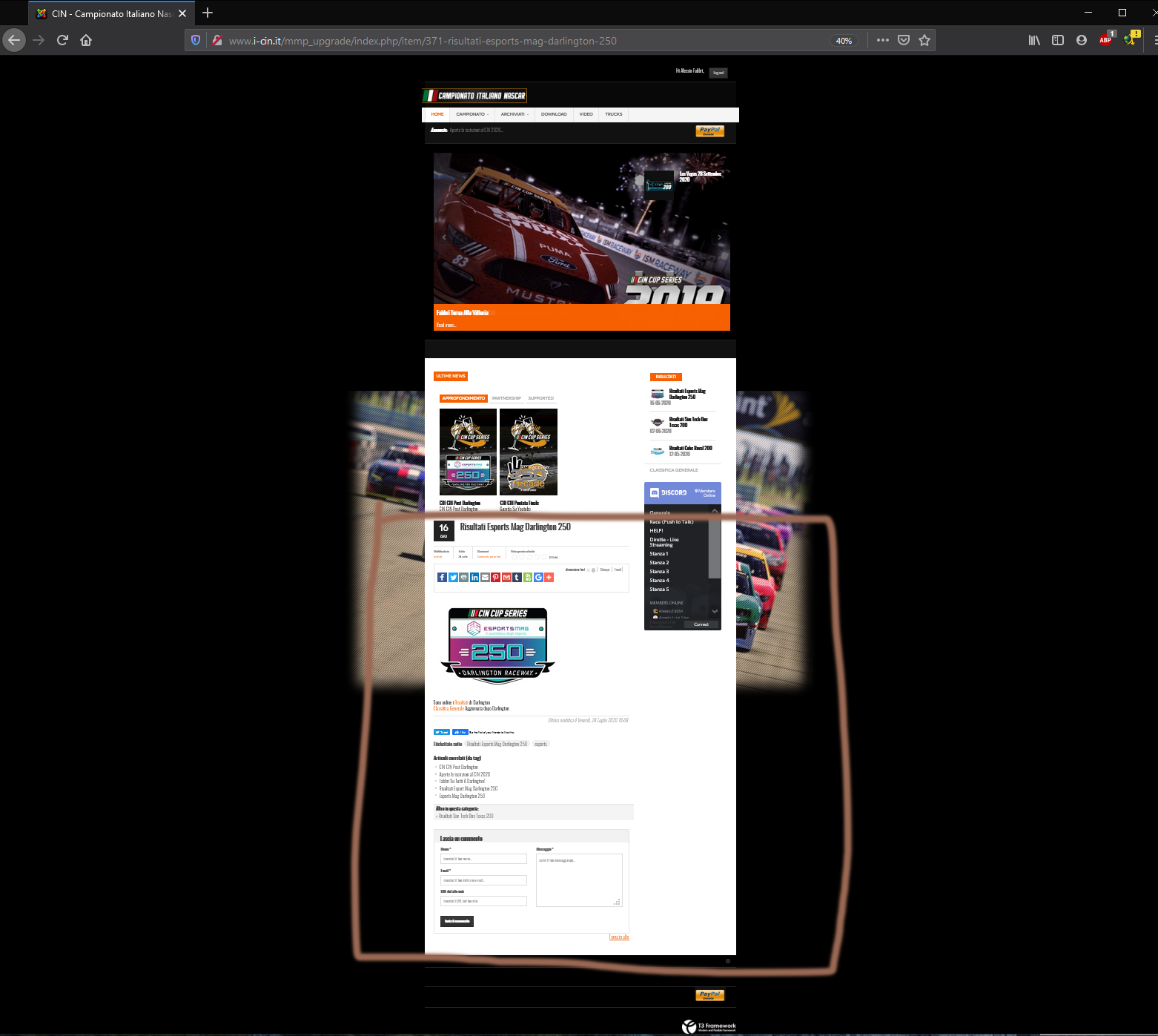Open the Download menu item
1158x1036 pixels.
click(x=554, y=114)
